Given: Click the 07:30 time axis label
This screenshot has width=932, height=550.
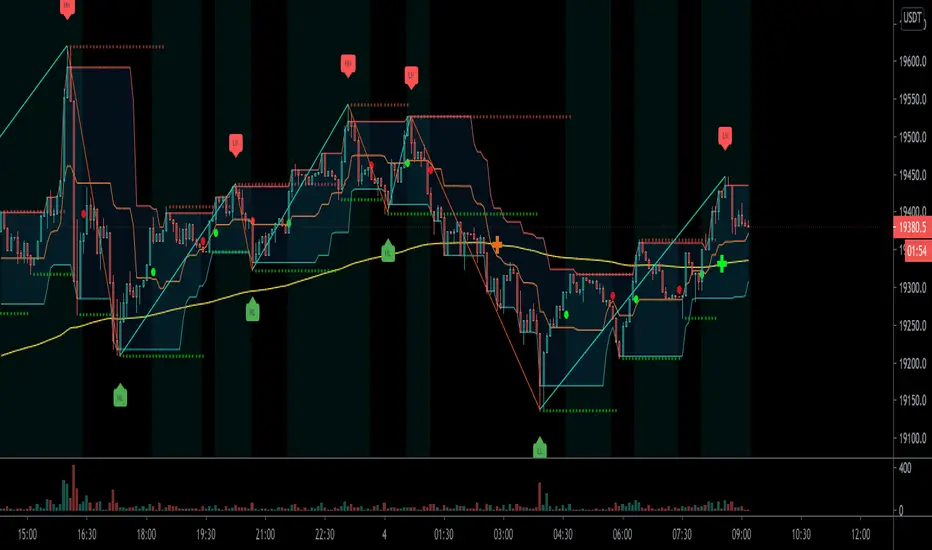Looking at the screenshot, I should coord(682,535).
